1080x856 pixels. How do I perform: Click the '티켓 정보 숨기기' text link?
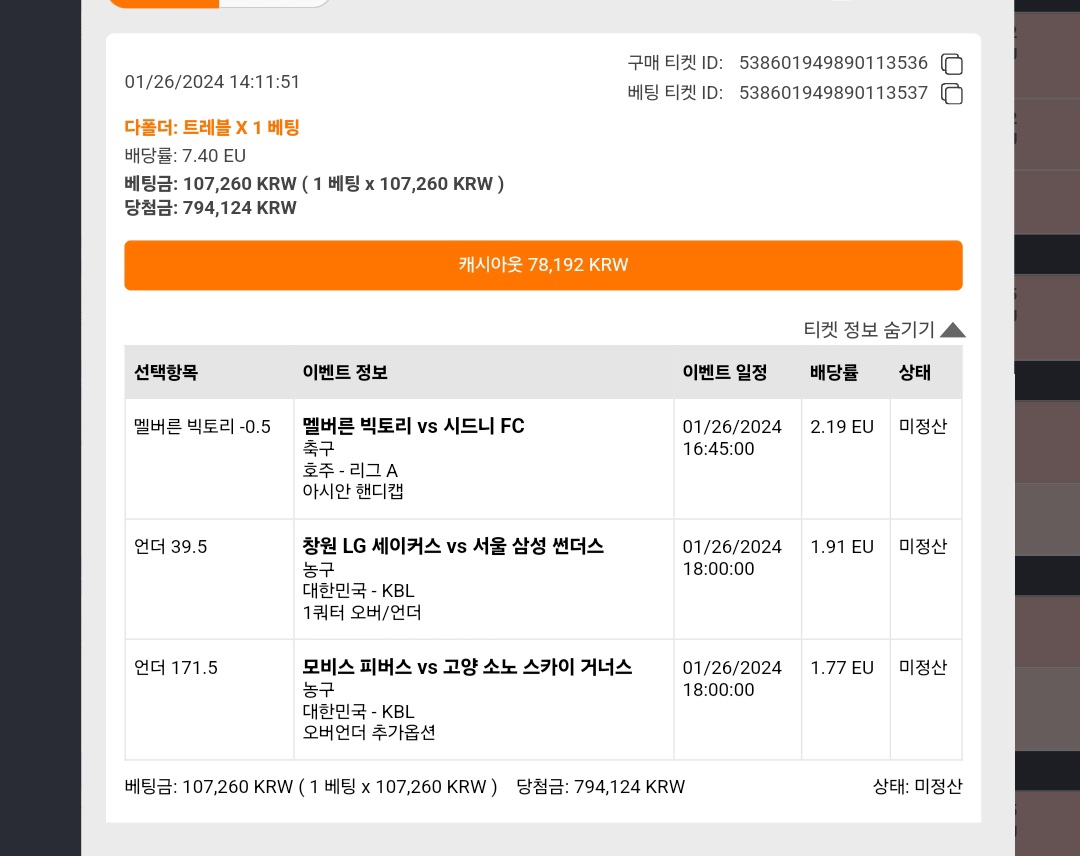click(869, 330)
